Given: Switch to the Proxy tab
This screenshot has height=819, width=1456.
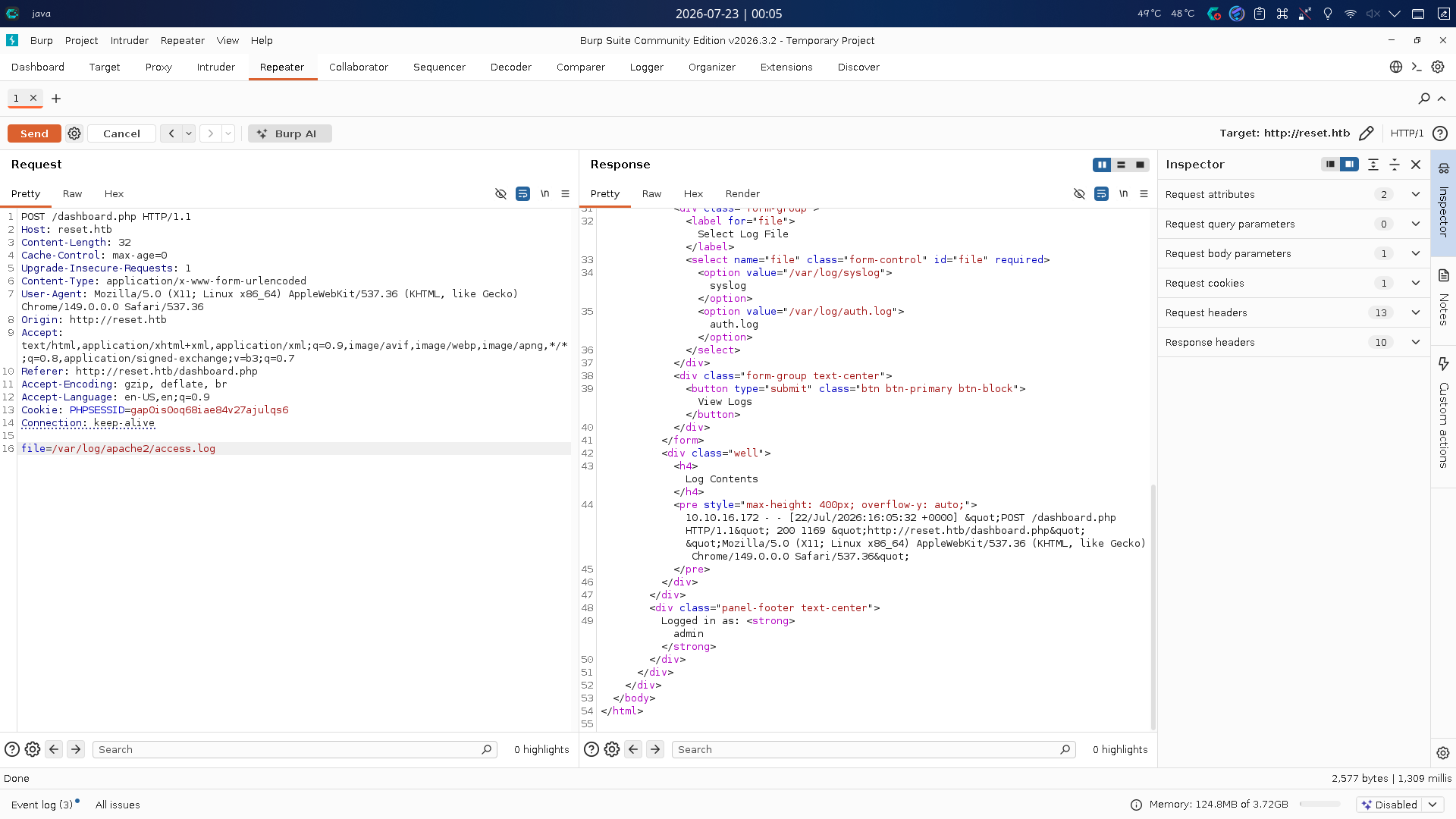Looking at the screenshot, I should pyautogui.click(x=158, y=67).
